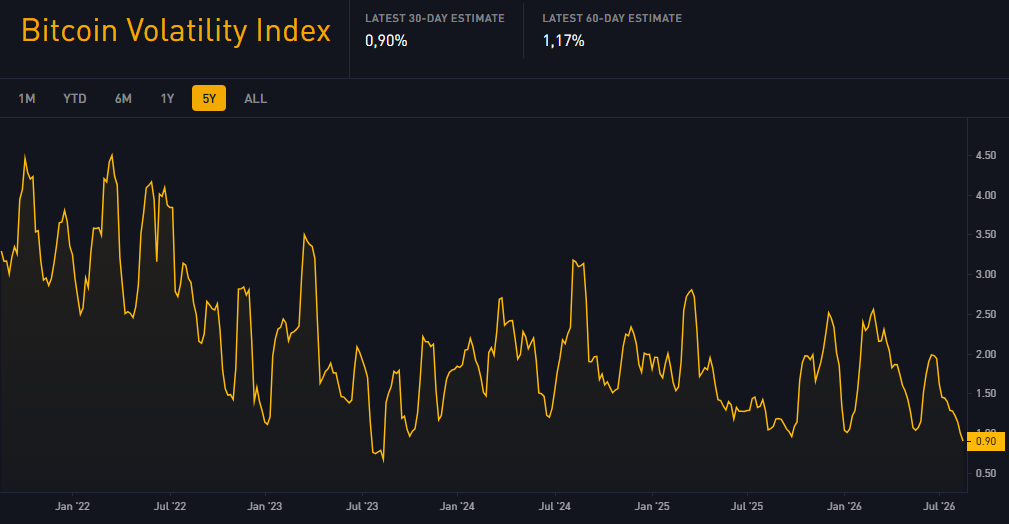Click the Jul '25 x-axis label

(747, 506)
